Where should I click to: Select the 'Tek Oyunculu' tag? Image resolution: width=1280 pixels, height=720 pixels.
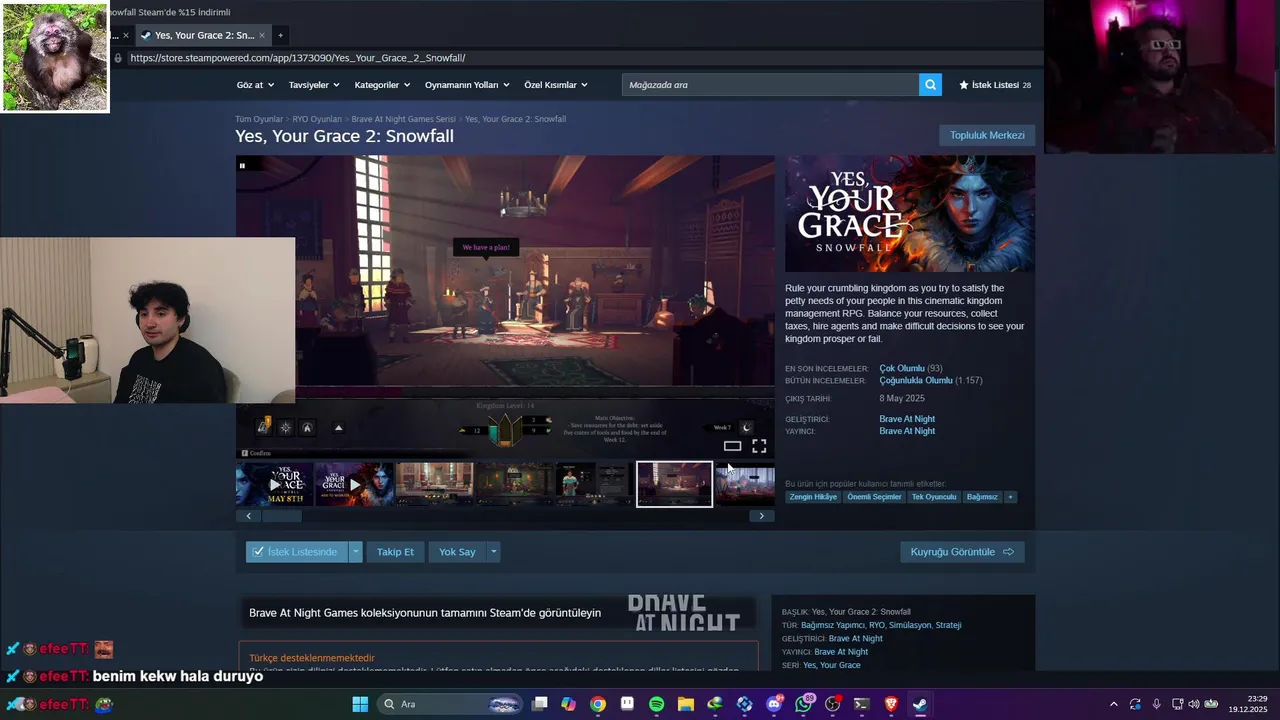pos(934,497)
